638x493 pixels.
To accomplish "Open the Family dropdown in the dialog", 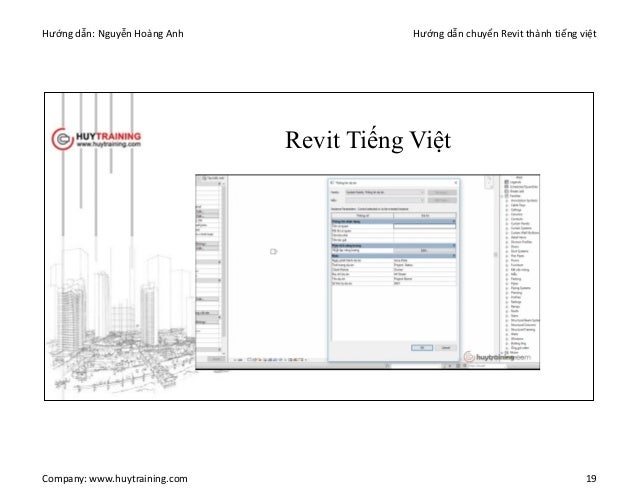I will (x=385, y=192).
